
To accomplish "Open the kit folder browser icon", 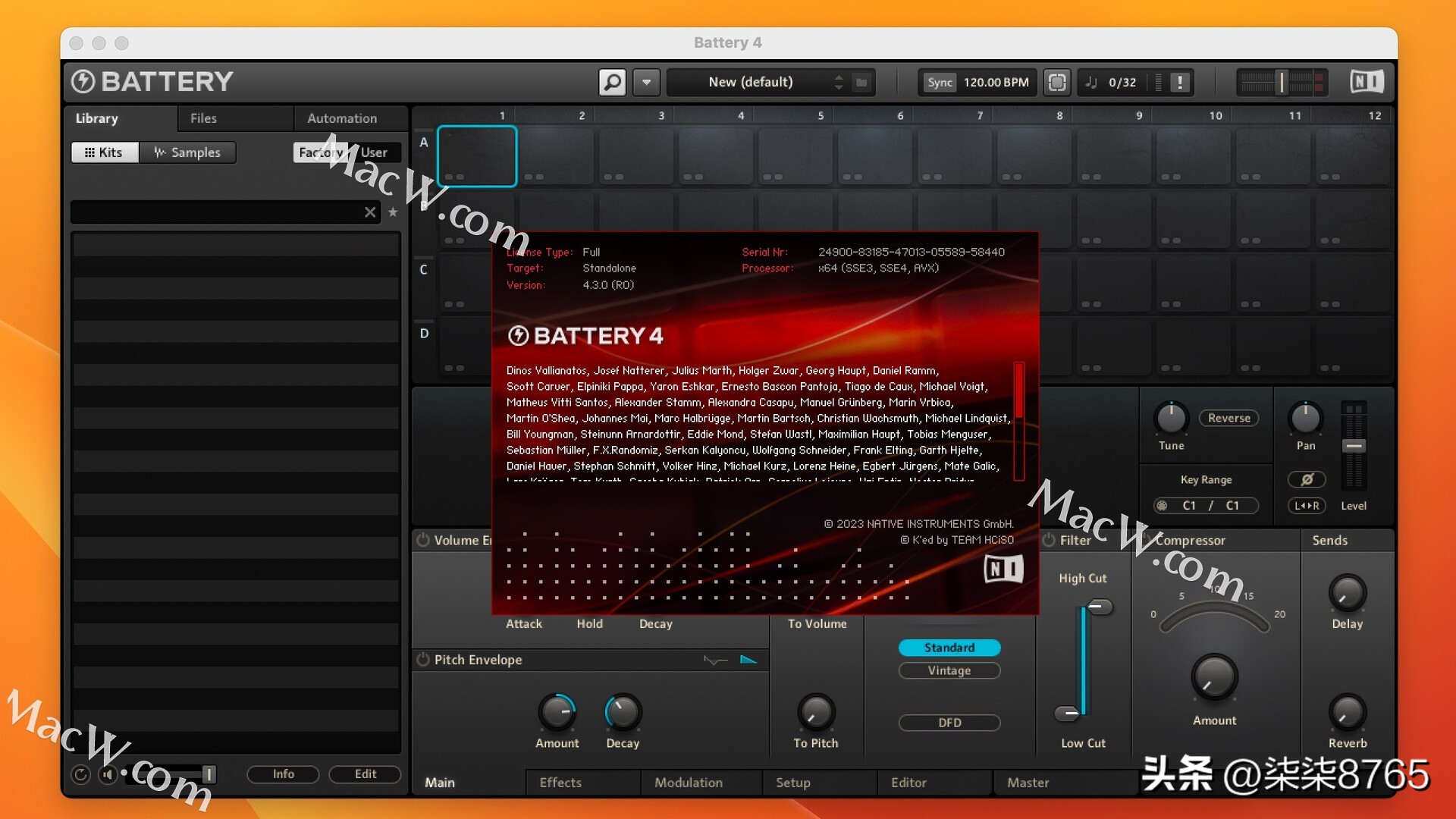I will tap(862, 82).
